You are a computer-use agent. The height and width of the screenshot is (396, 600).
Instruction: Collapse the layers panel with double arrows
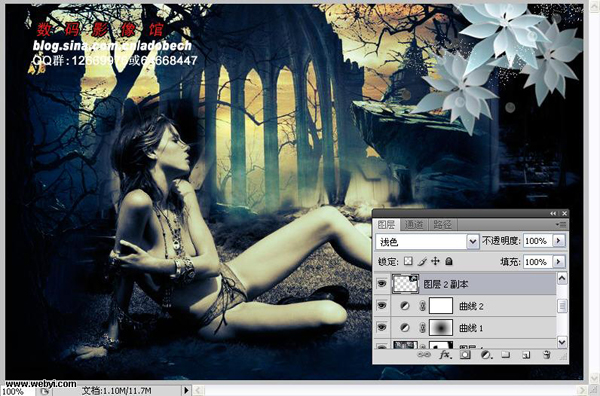(553, 213)
